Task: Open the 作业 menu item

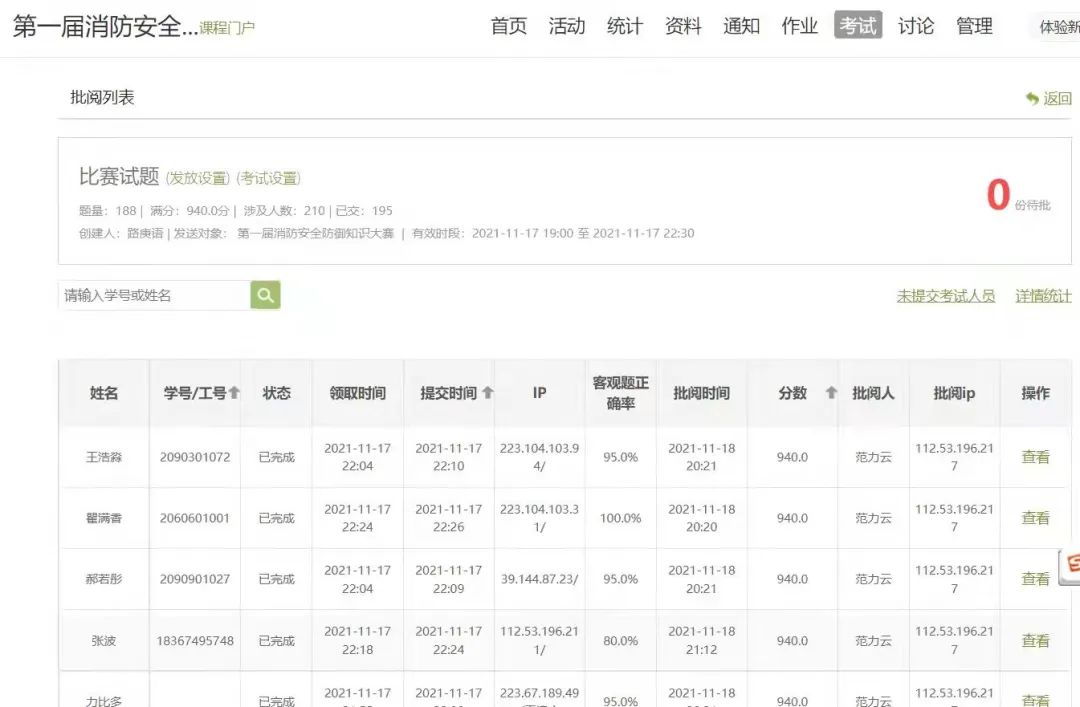Action: [x=800, y=26]
